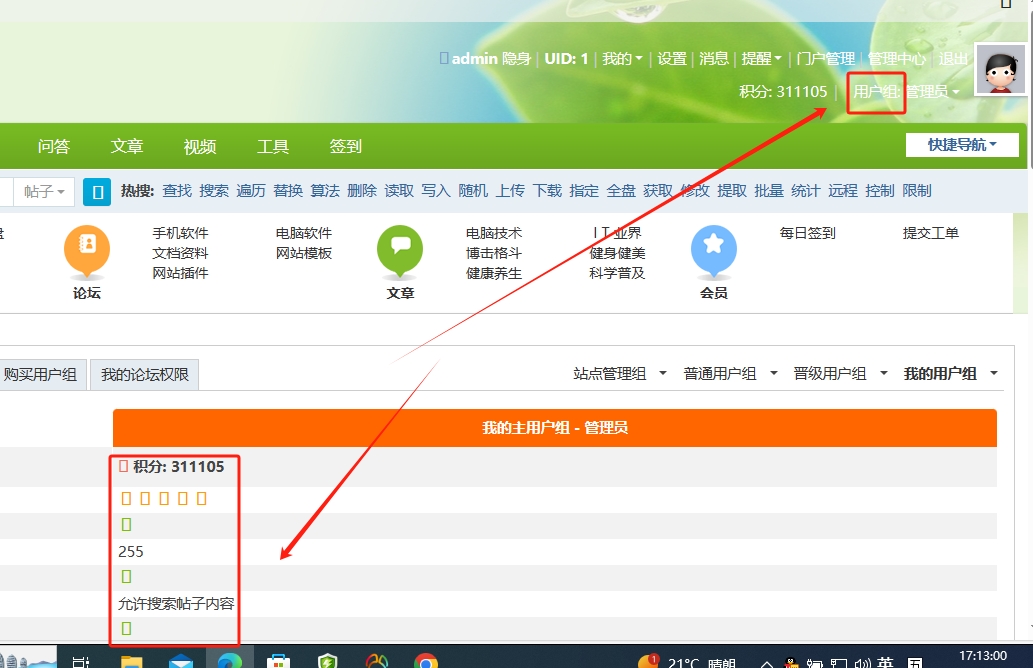
Task: Click the 每日签到 link
Action: [x=807, y=233]
